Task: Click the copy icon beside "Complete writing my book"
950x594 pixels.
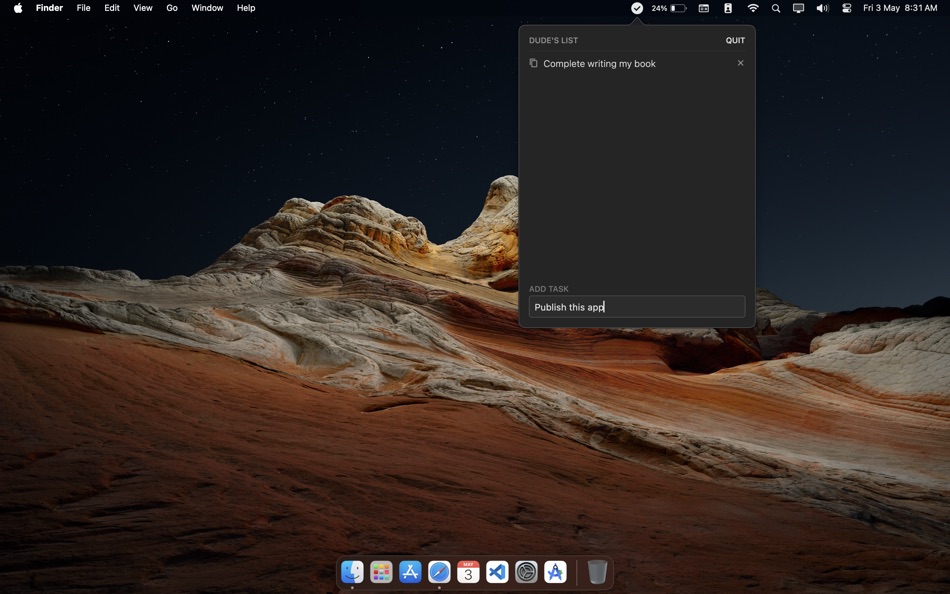Action: coord(533,63)
